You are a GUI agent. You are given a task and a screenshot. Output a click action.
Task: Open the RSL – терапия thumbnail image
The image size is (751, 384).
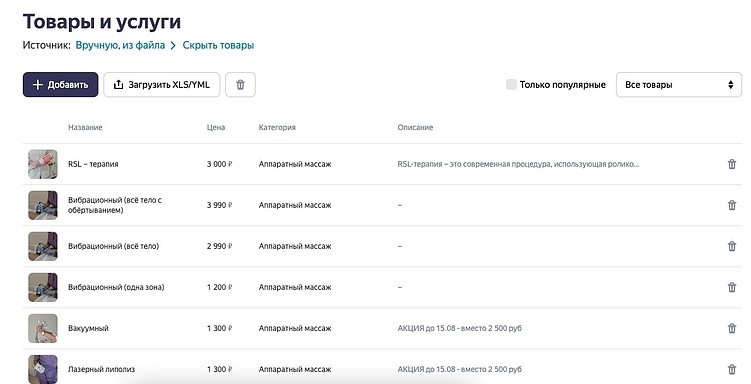[x=43, y=164]
